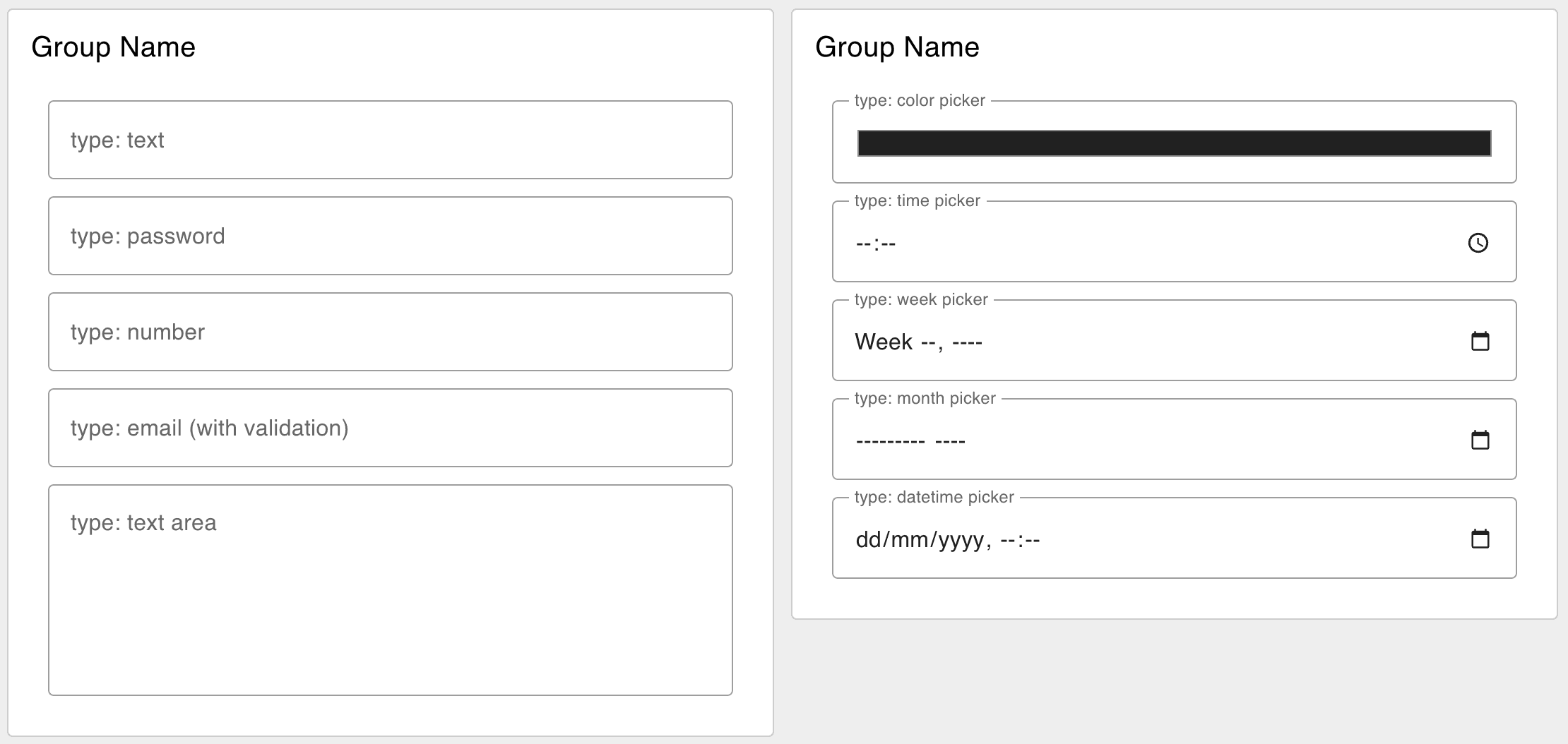Open the calendar icon in datetime picker
This screenshot has height=744, width=1568.
pos(1480,538)
